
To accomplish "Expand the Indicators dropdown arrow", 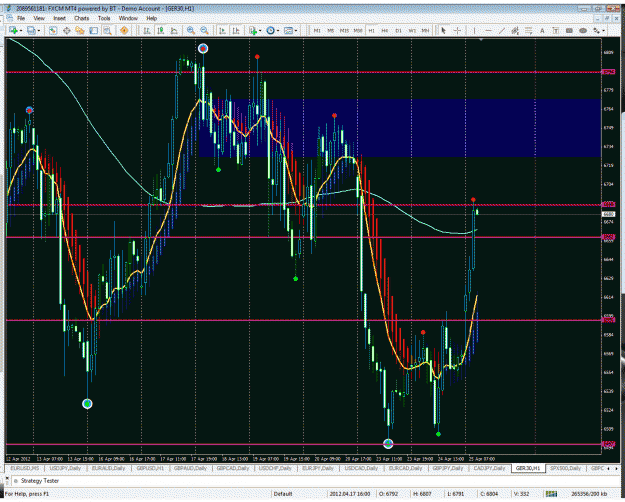I will [260, 30].
